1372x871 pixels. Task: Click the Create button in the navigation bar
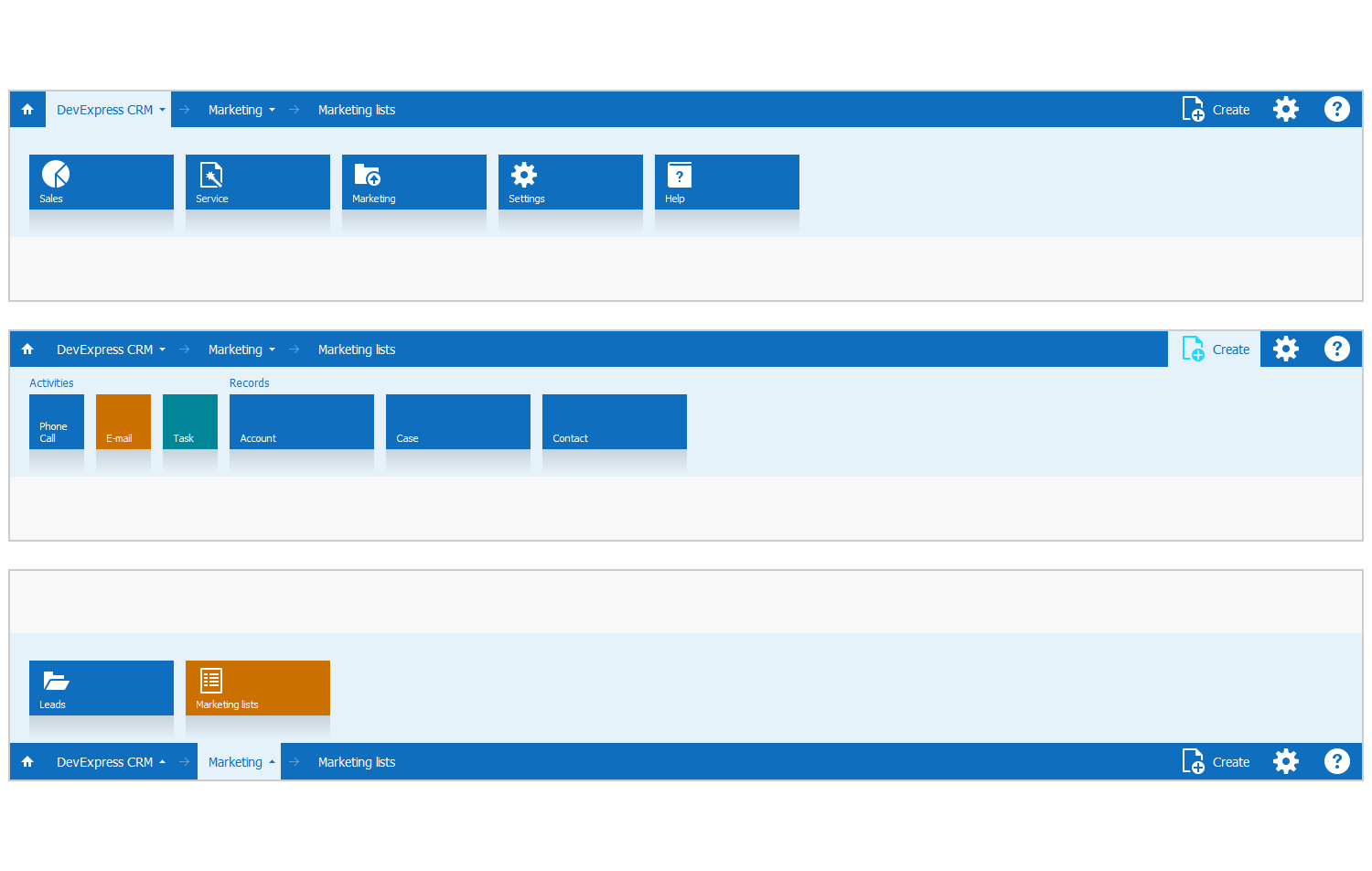click(x=1216, y=109)
